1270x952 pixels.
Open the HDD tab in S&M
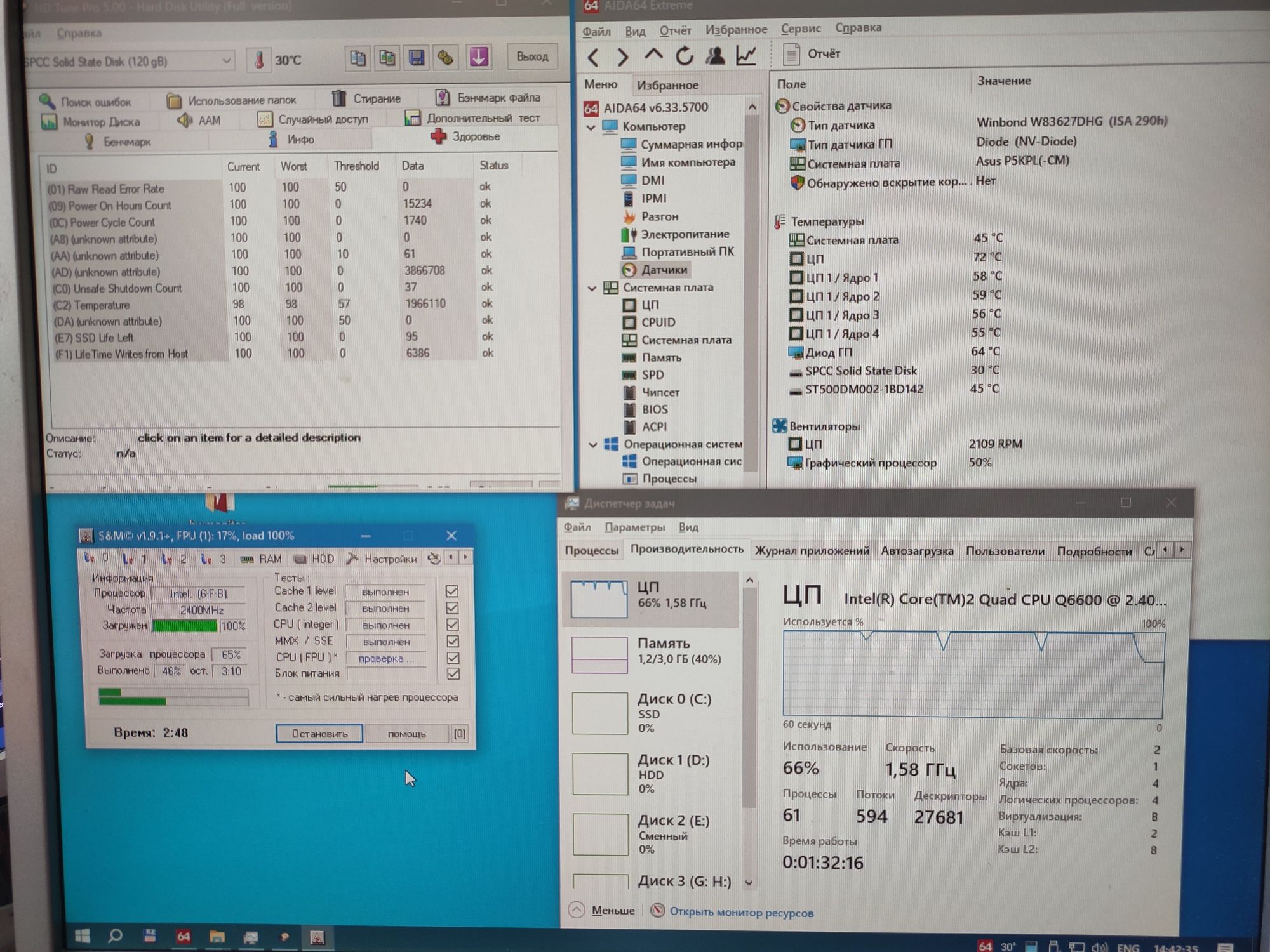click(x=314, y=559)
